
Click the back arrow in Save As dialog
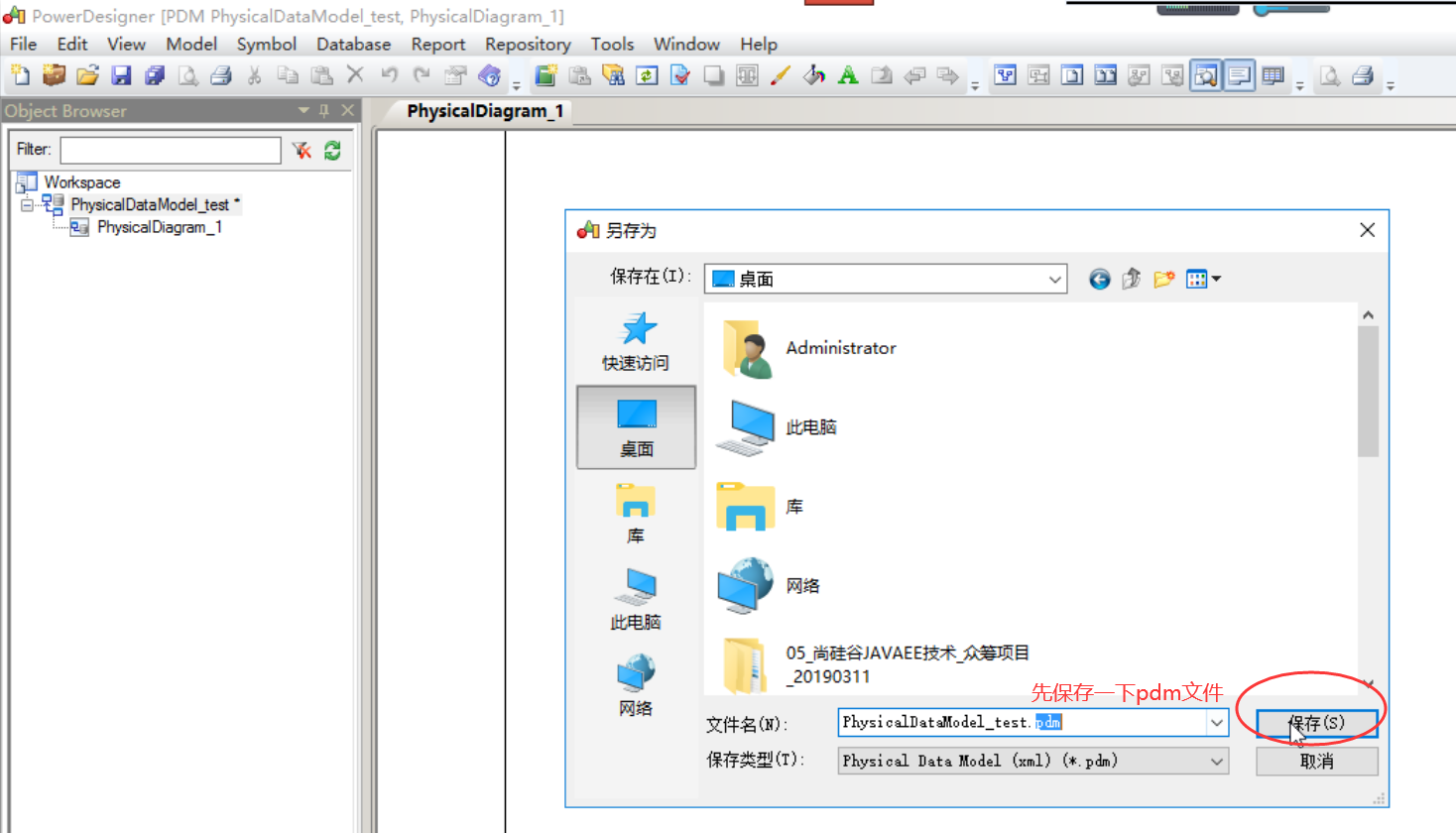tap(1099, 280)
